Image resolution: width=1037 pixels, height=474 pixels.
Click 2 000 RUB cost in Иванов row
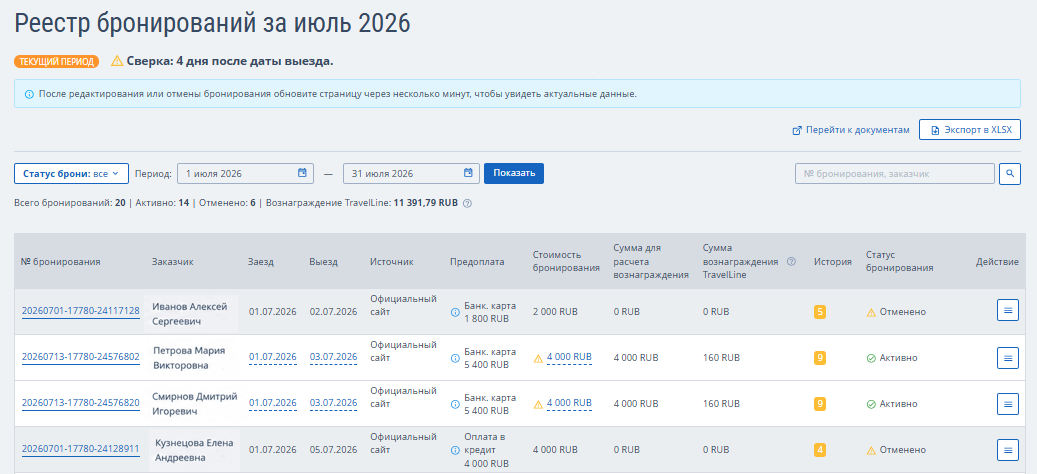click(555, 312)
